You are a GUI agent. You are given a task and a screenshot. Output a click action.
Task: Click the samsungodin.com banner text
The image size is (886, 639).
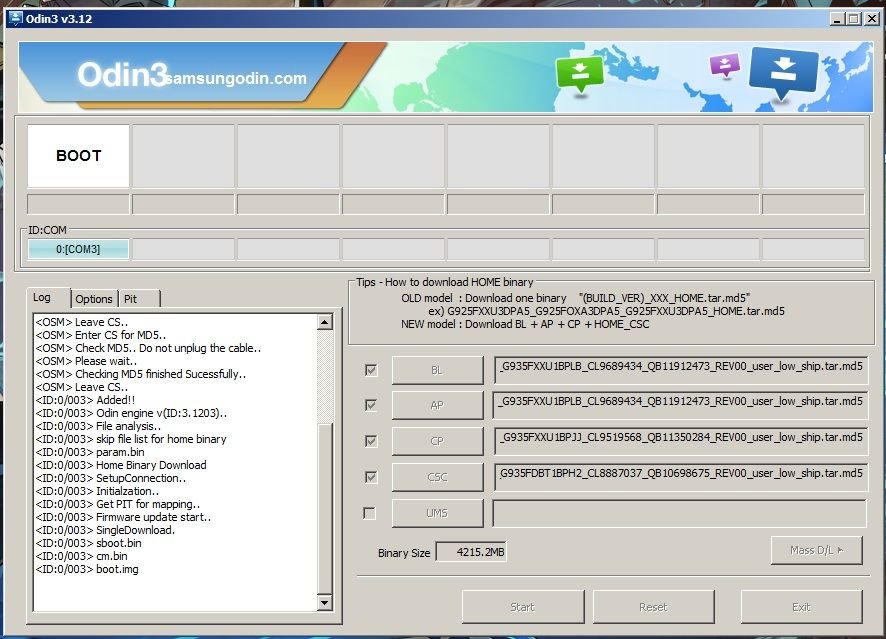237,79
